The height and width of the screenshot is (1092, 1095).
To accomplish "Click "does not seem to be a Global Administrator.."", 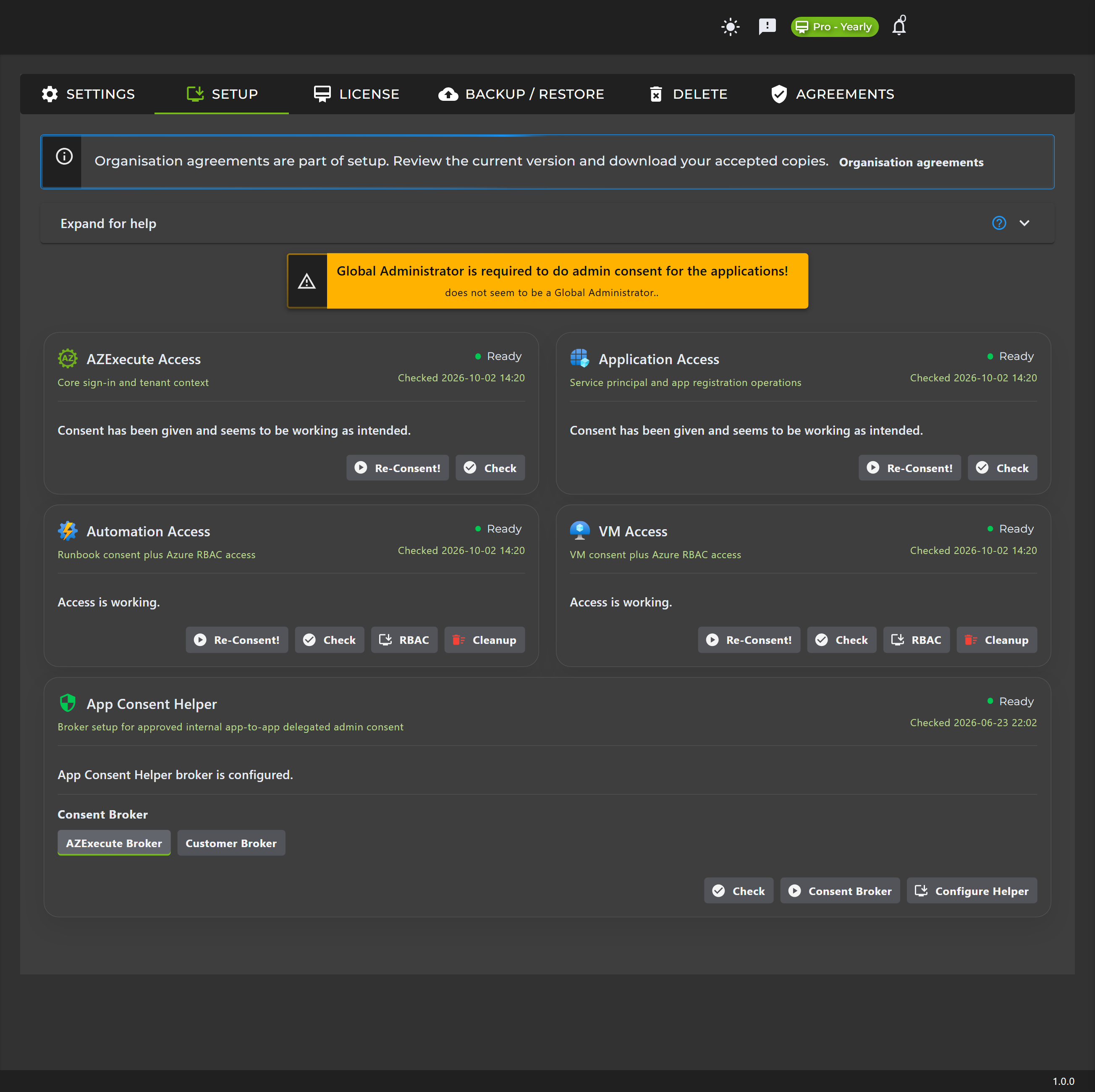I will tap(551, 293).
